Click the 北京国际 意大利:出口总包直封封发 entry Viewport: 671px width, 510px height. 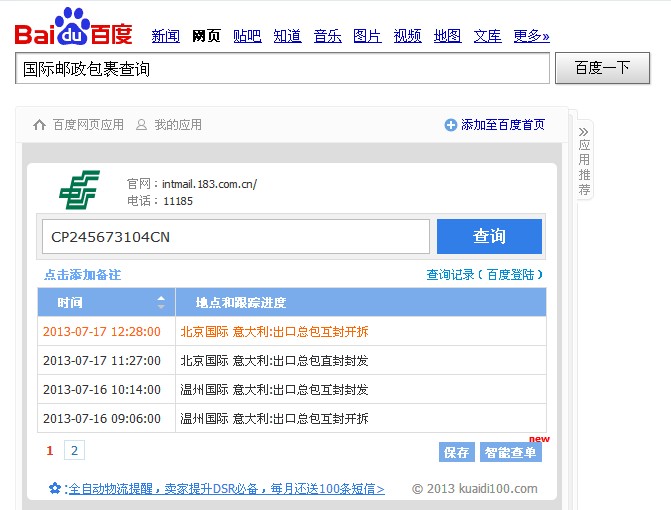[x=274, y=361]
